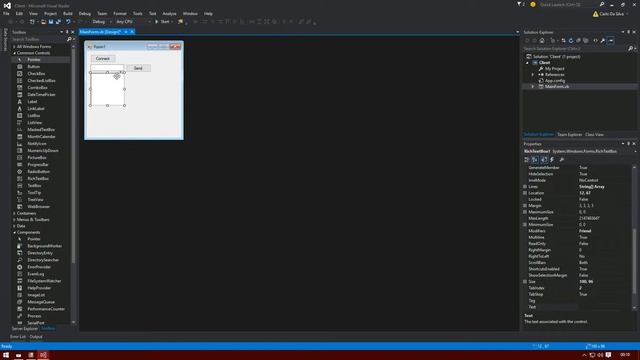This screenshot has height=360, width=640.
Task: Select the ListView toolbox control
Action: [x=35, y=122]
